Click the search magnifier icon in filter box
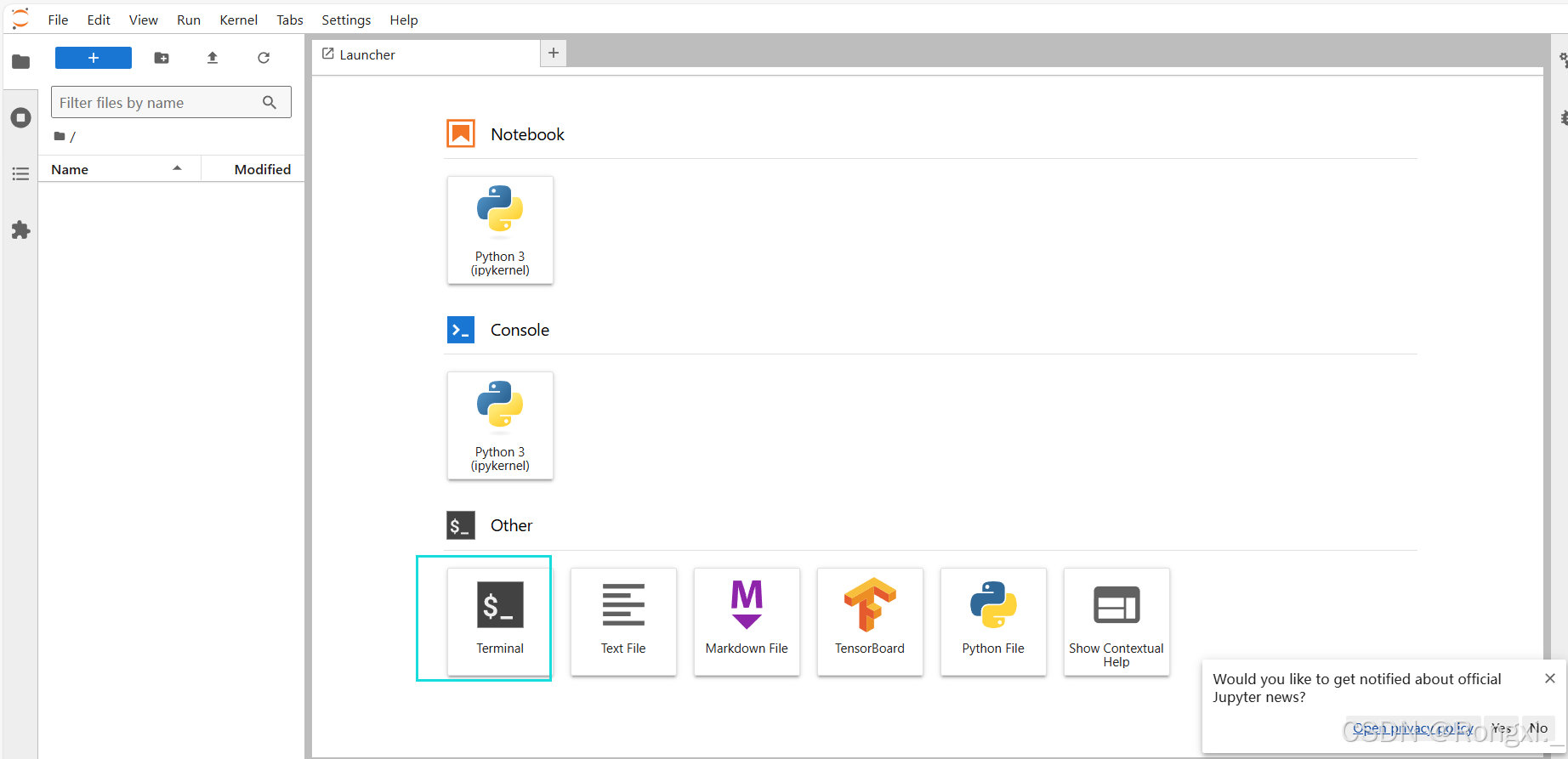The width and height of the screenshot is (1568, 759). (x=270, y=102)
